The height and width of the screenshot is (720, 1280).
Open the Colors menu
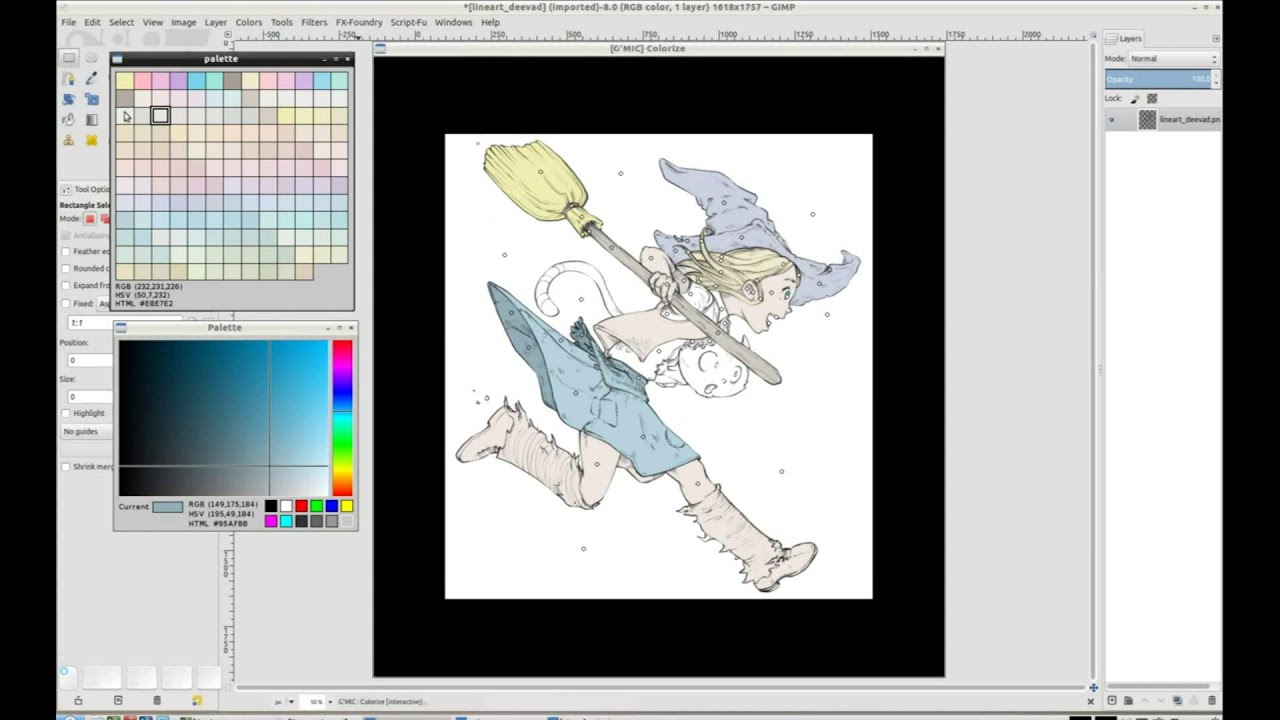248,22
